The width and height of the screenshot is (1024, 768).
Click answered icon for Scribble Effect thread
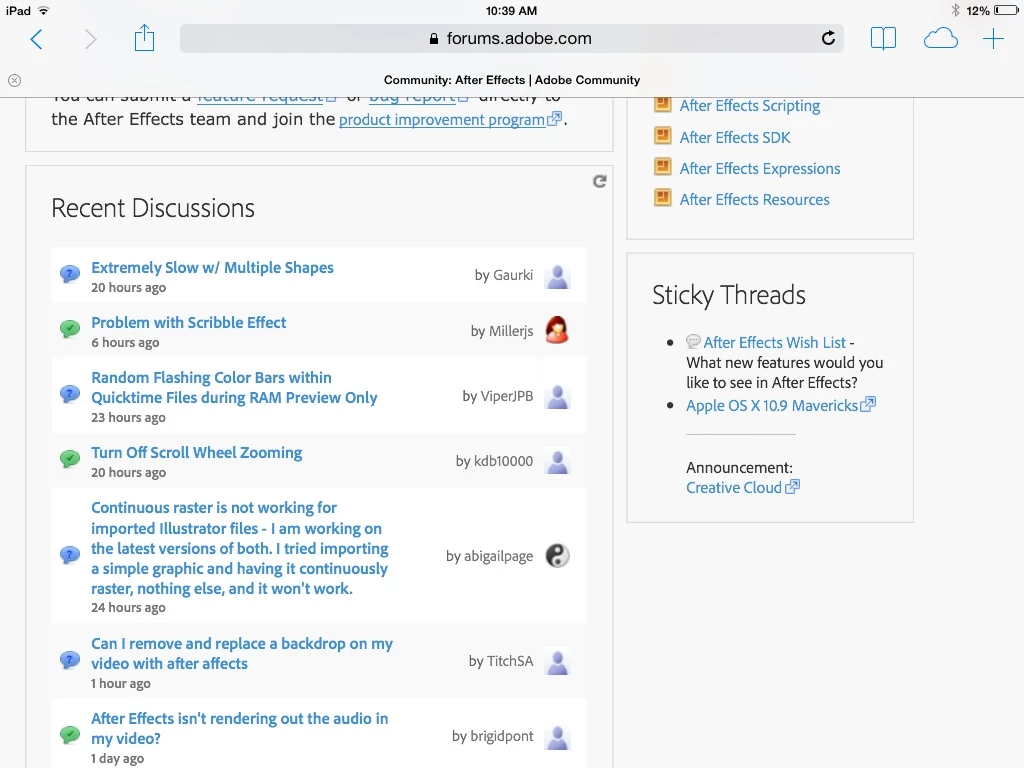point(70,328)
